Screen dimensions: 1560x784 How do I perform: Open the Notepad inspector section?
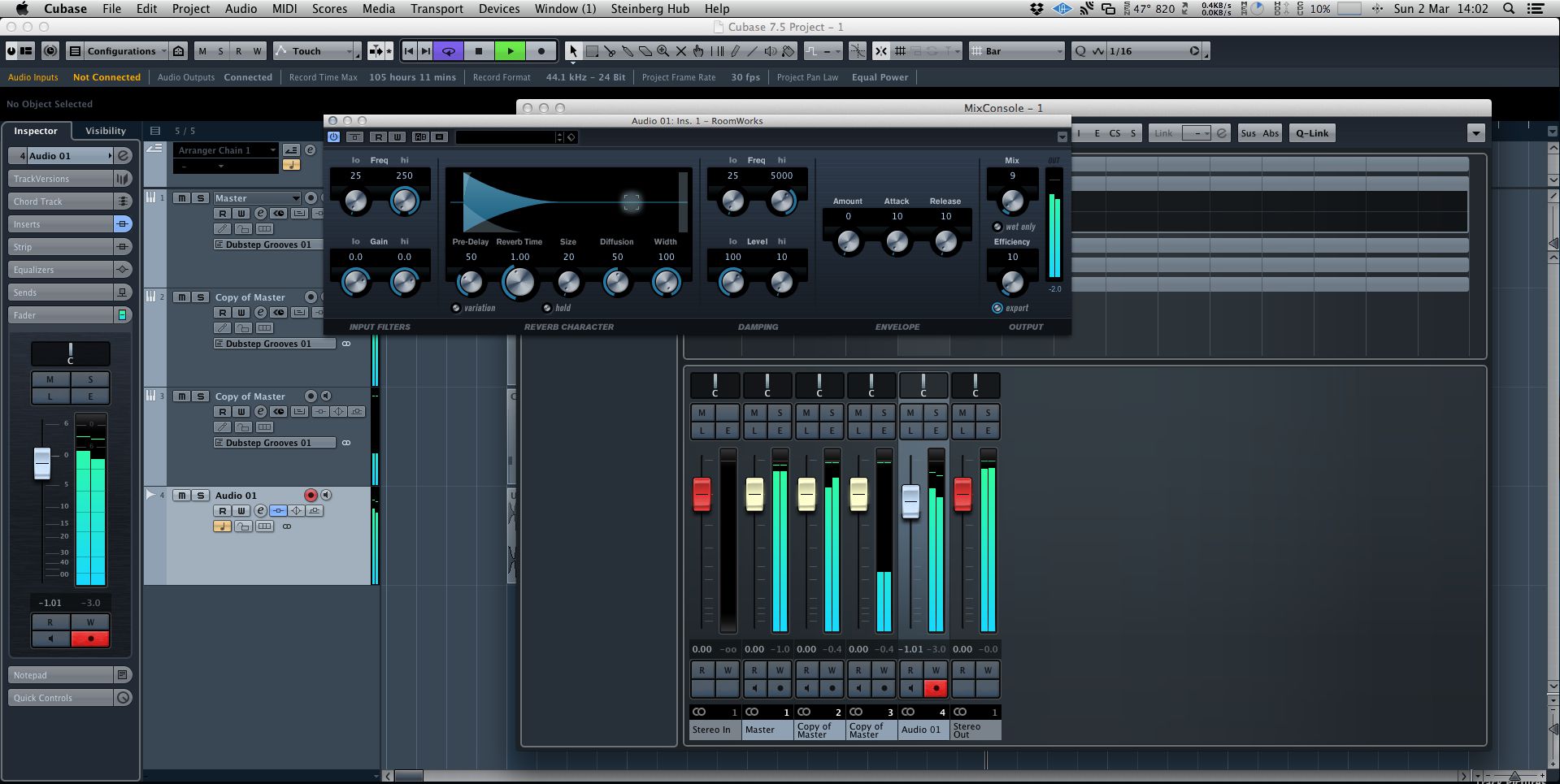pyautogui.click(x=61, y=675)
